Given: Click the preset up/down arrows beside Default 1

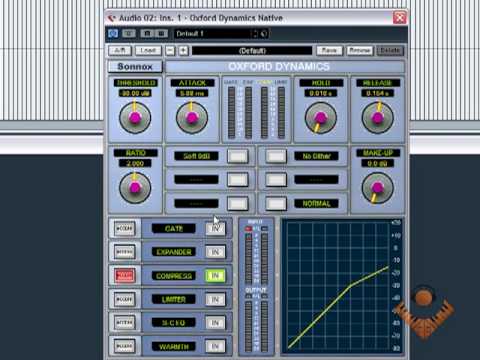Looking at the screenshot, I should (255, 34).
